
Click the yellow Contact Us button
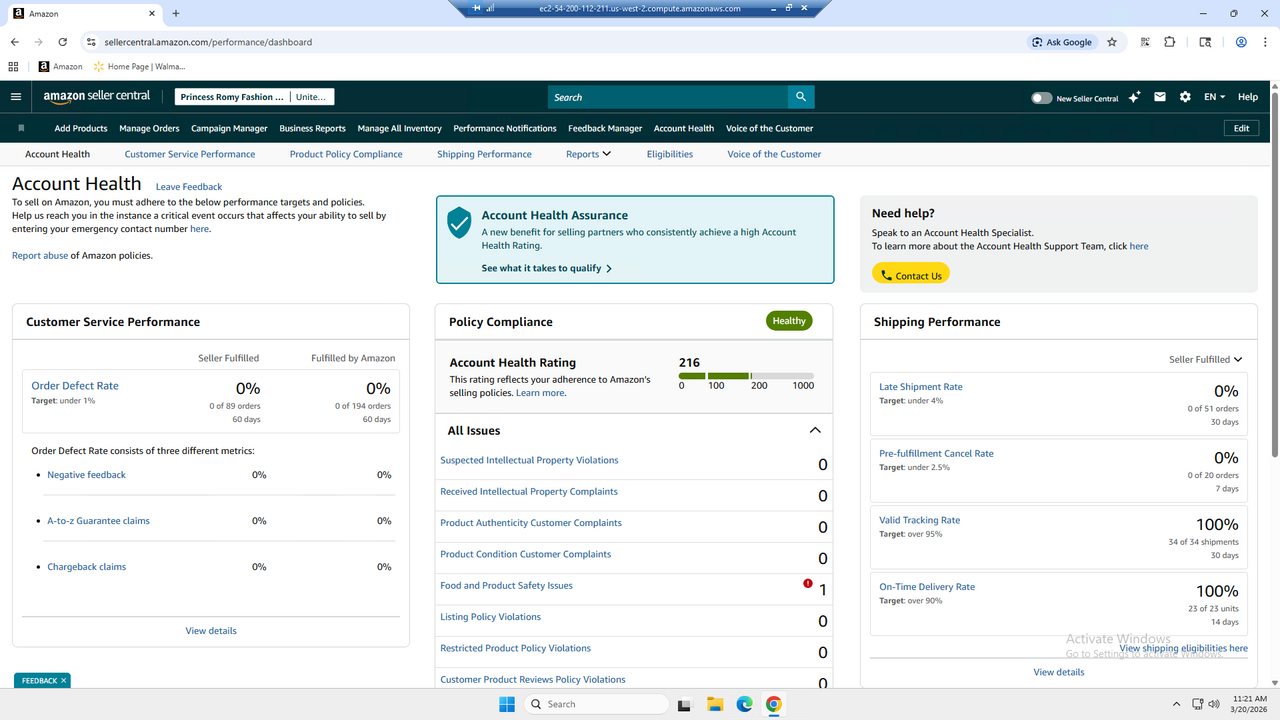pyautogui.click(x=911, y=275)
